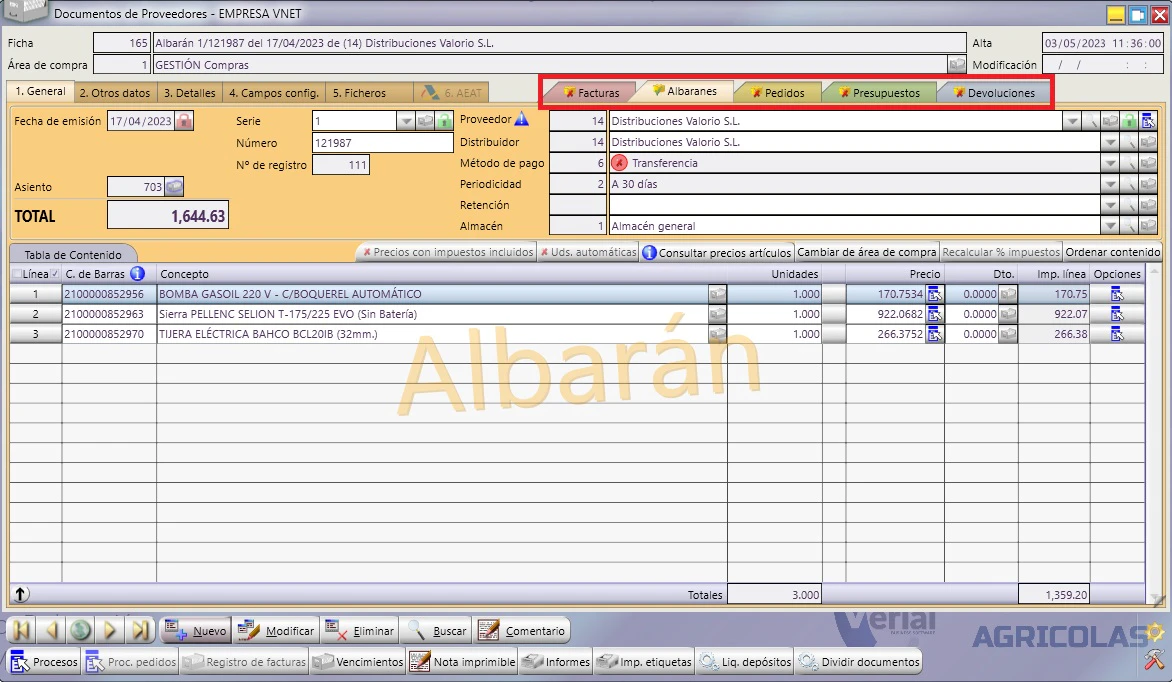Click the warning triangle next to Proveedor
1172x682 pixels.
[522, 118]
